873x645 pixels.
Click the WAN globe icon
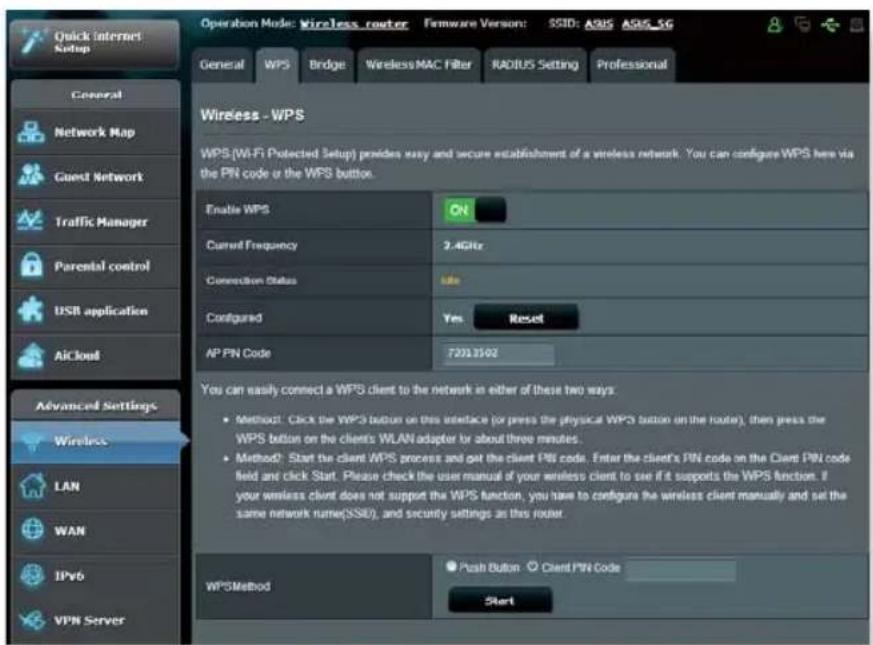pyautogui.click(x=32, y=530)
